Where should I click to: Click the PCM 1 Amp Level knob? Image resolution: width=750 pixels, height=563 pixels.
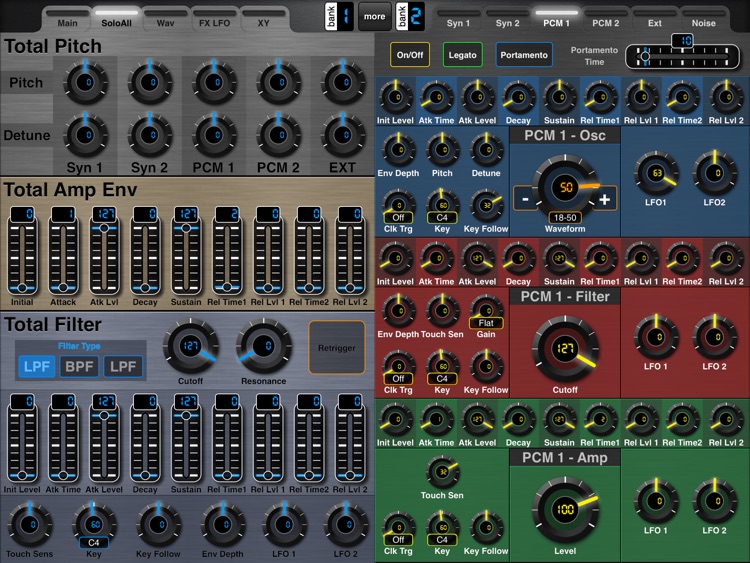coord(565,509)
